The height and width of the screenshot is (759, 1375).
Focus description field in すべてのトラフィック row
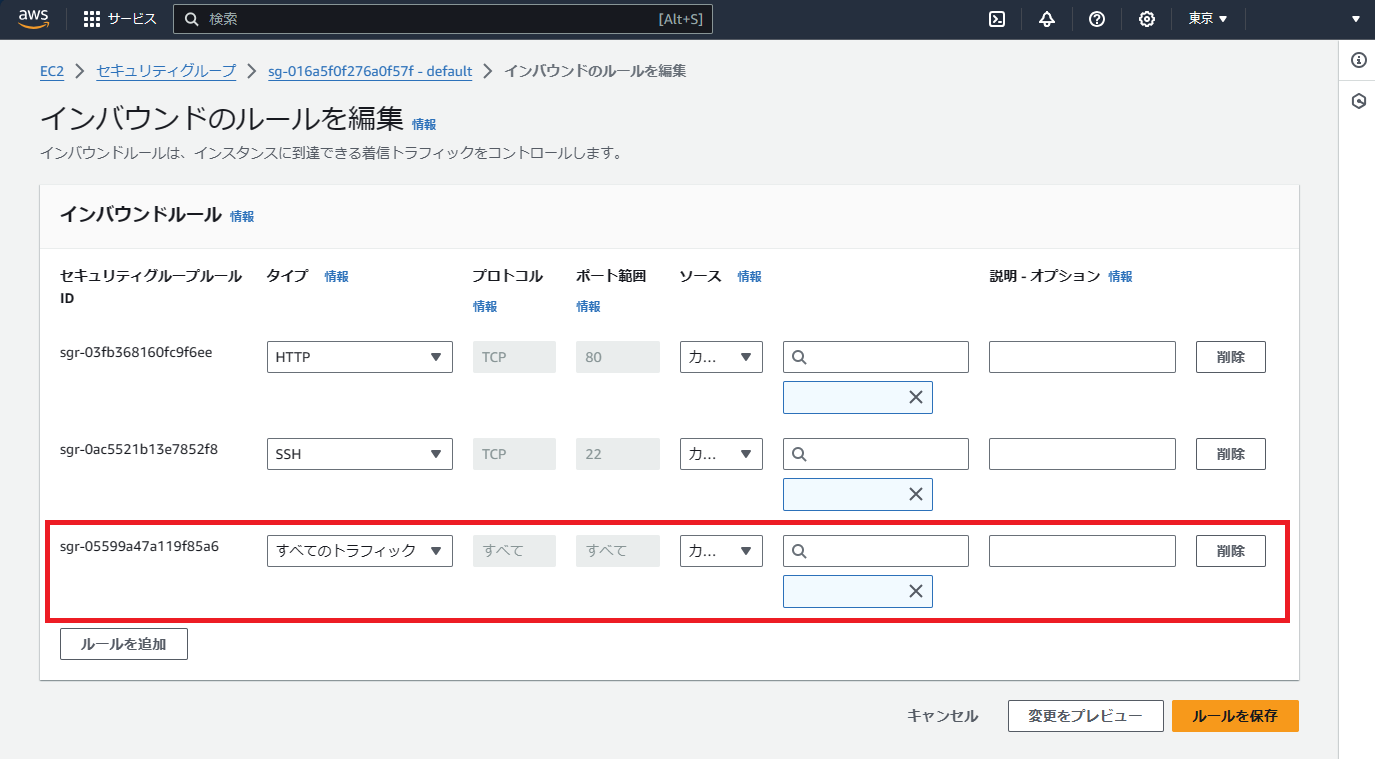tap(1082, 551)
